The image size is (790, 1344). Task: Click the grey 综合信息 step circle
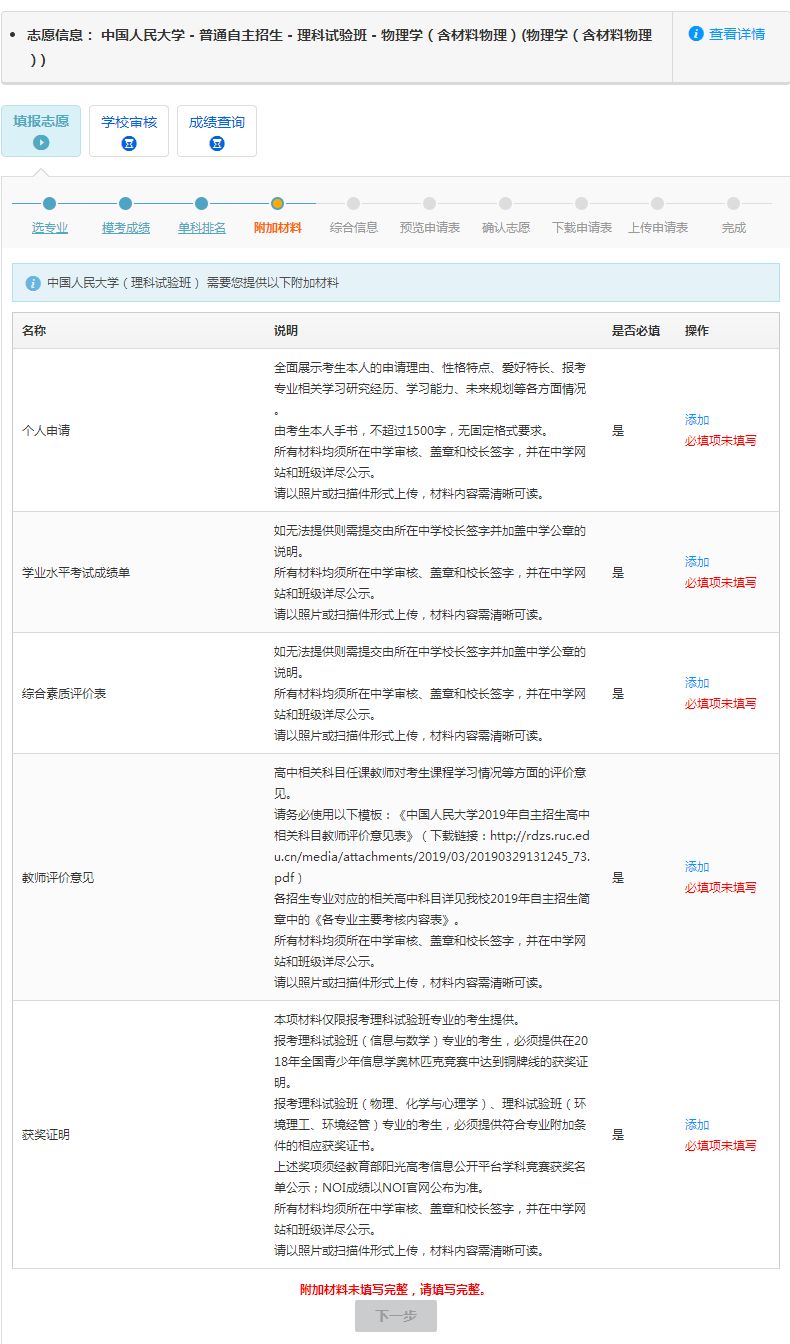pyautogui.click(x=353, y=204)
